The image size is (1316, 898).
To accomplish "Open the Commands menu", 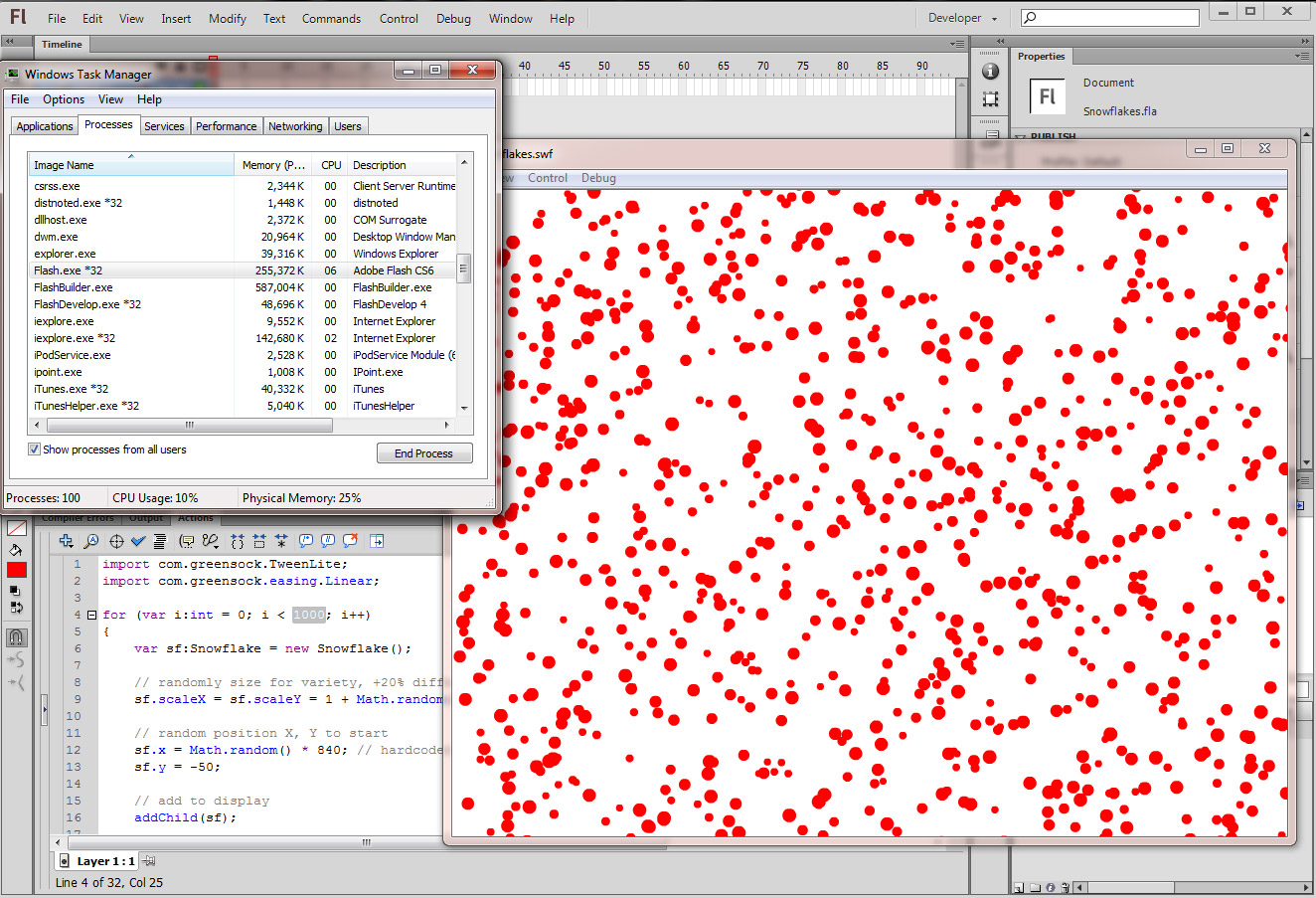I will pos(331,18).
